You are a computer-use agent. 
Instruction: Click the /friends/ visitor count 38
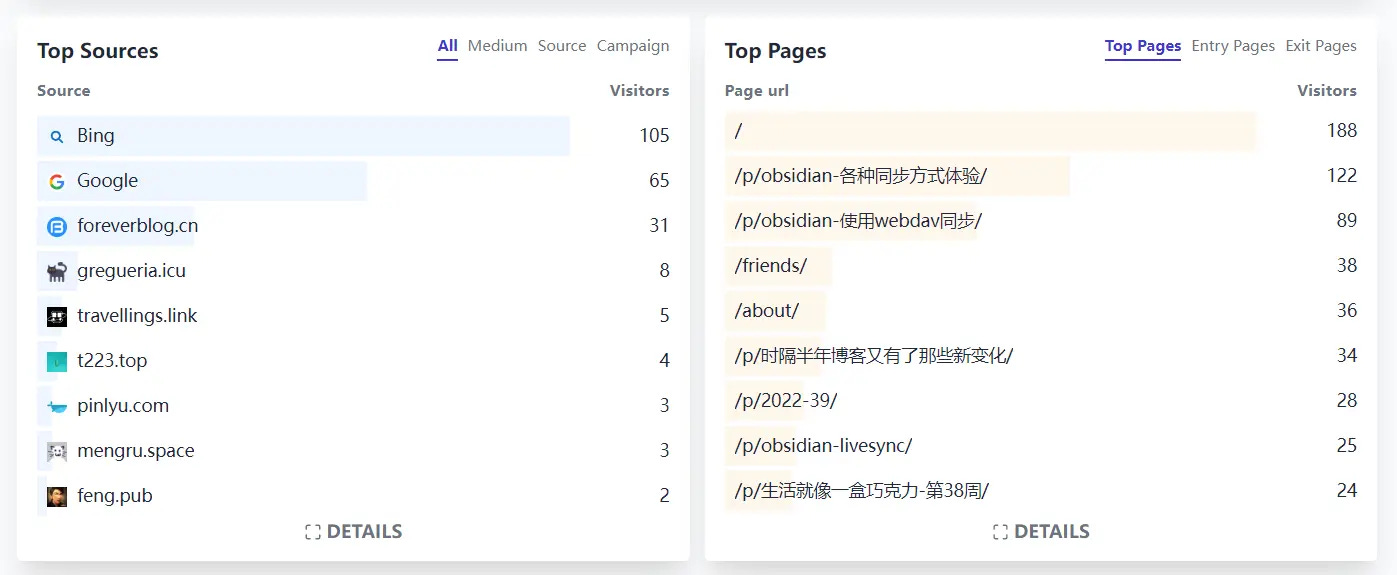pyautogui.click(x=1346, y=266)
